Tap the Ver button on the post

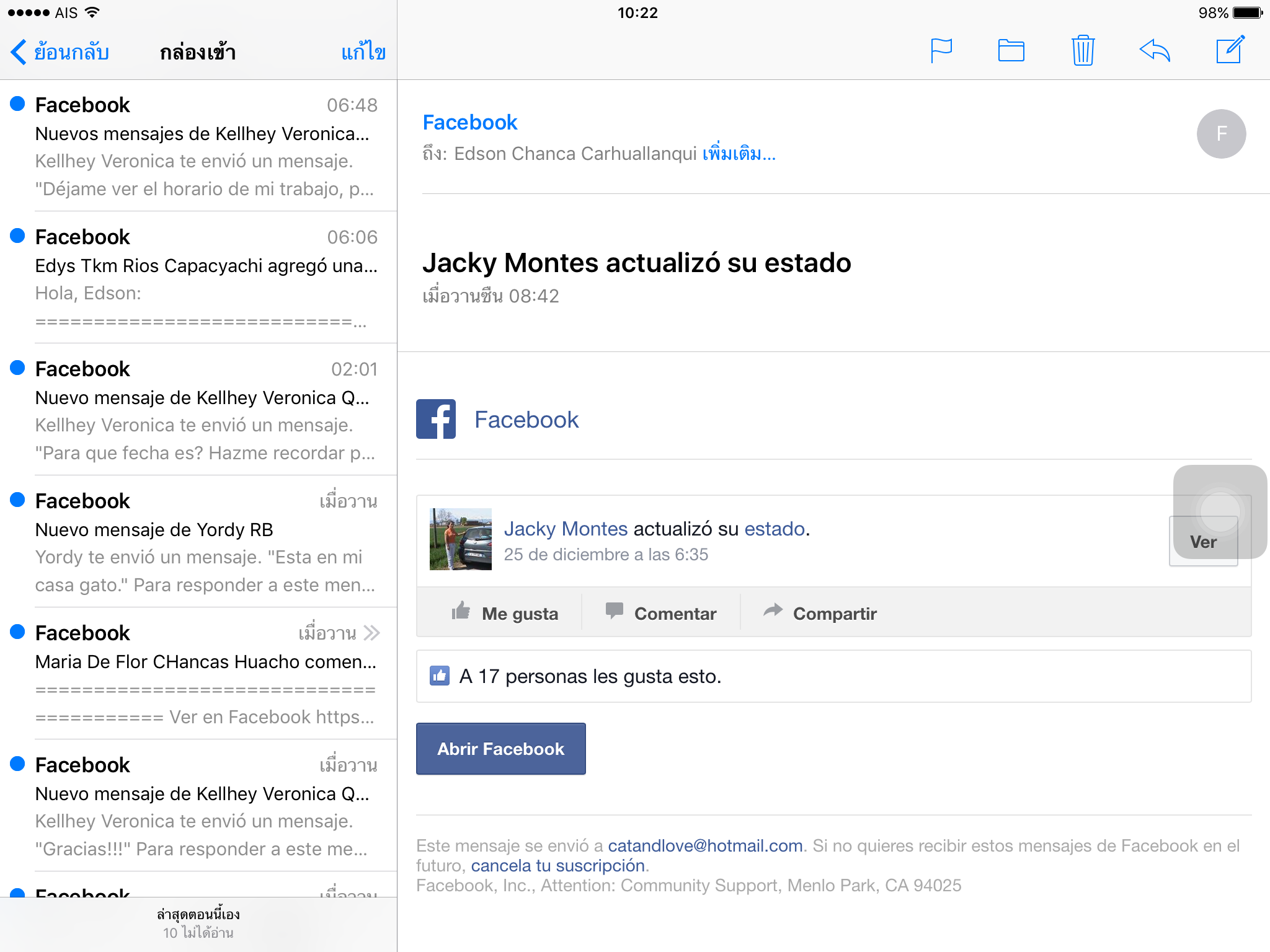click(x=1203, y=541)
